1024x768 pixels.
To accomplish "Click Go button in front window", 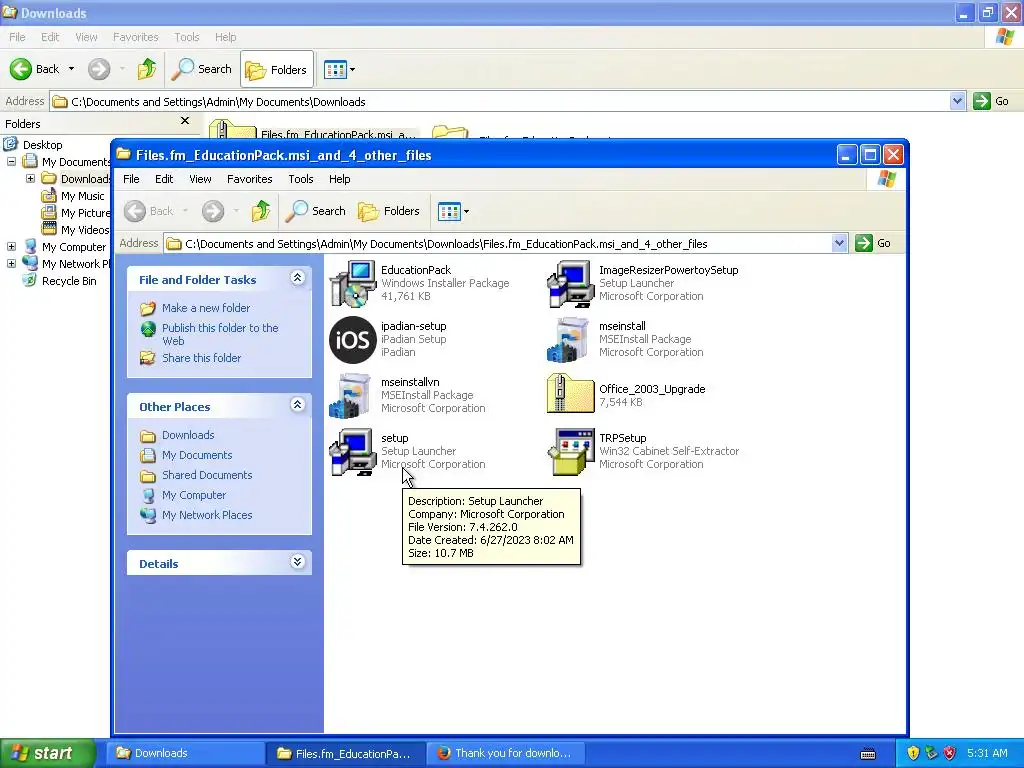I will 873,244.
